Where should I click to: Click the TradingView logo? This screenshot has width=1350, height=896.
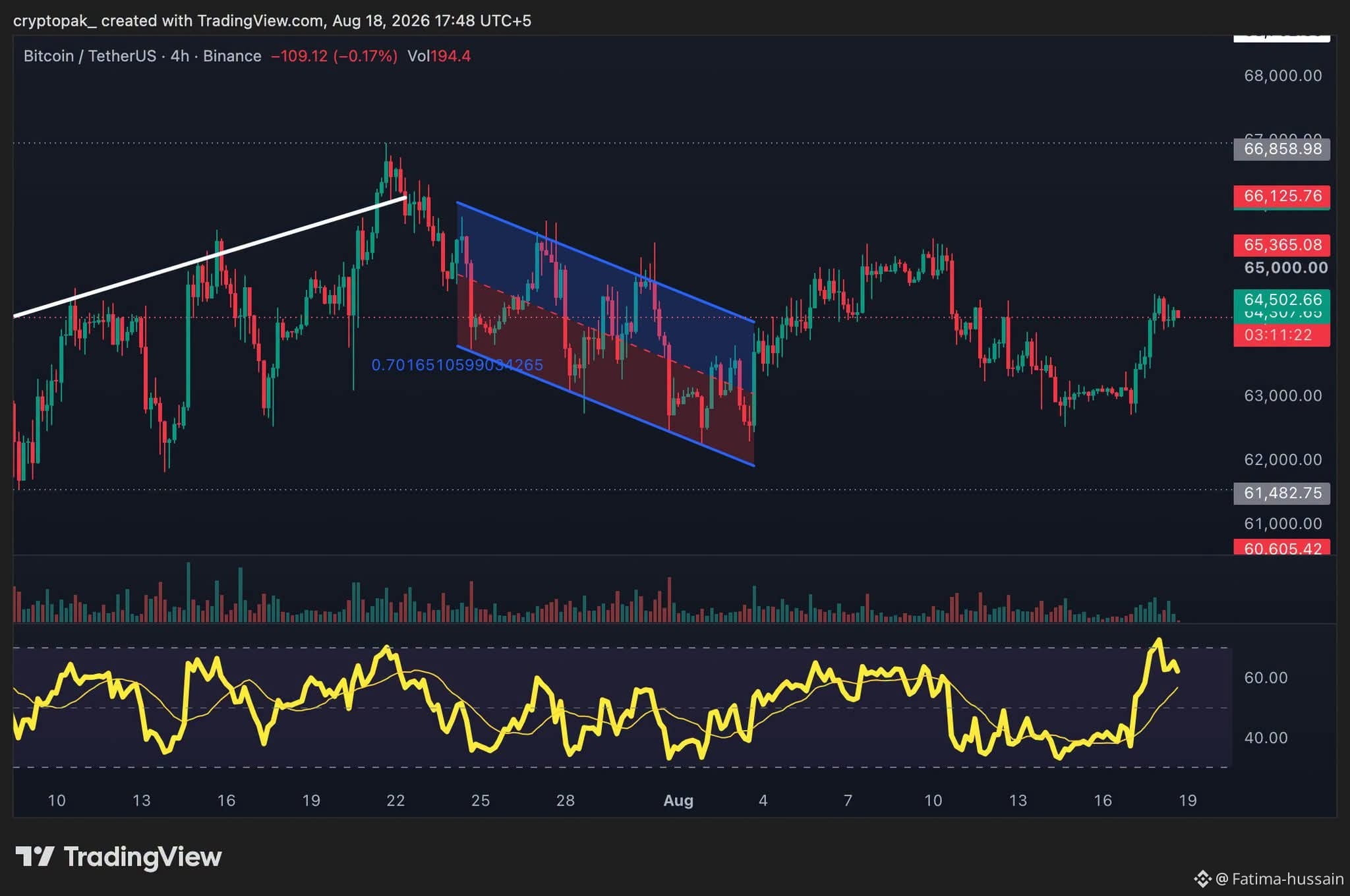click(119, 856)
